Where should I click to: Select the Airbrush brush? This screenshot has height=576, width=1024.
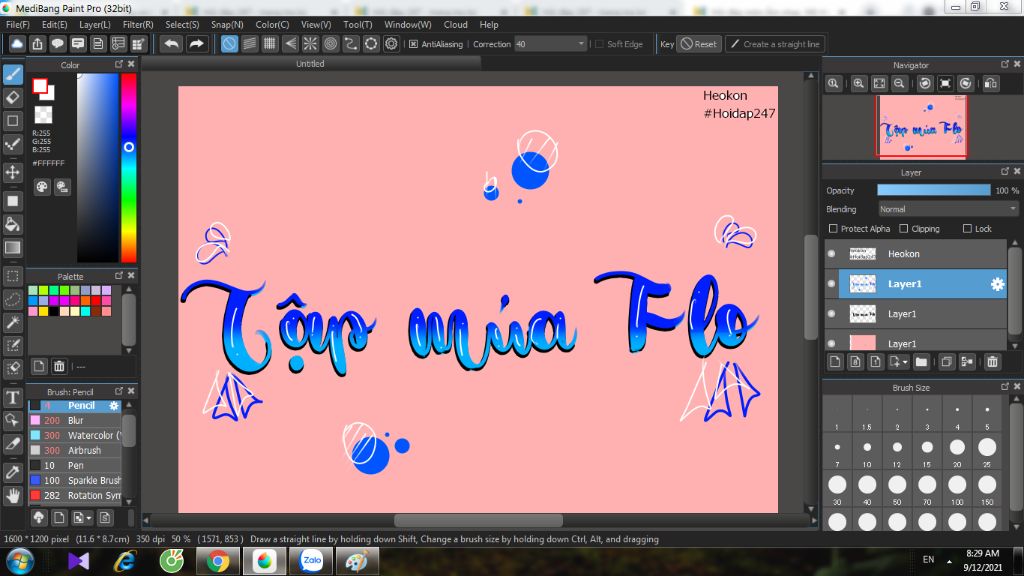point(75,451)
